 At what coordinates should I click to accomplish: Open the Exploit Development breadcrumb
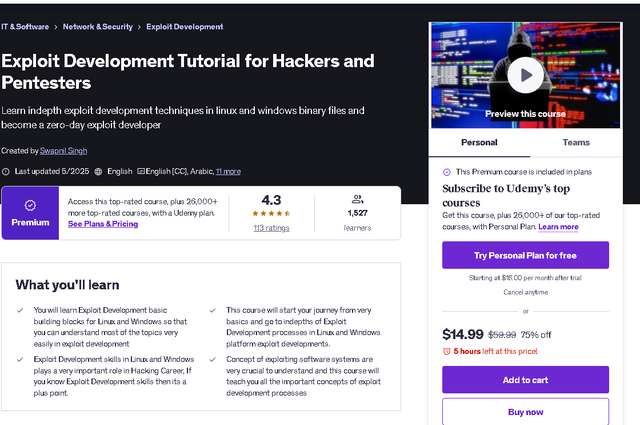click(184, 27)
